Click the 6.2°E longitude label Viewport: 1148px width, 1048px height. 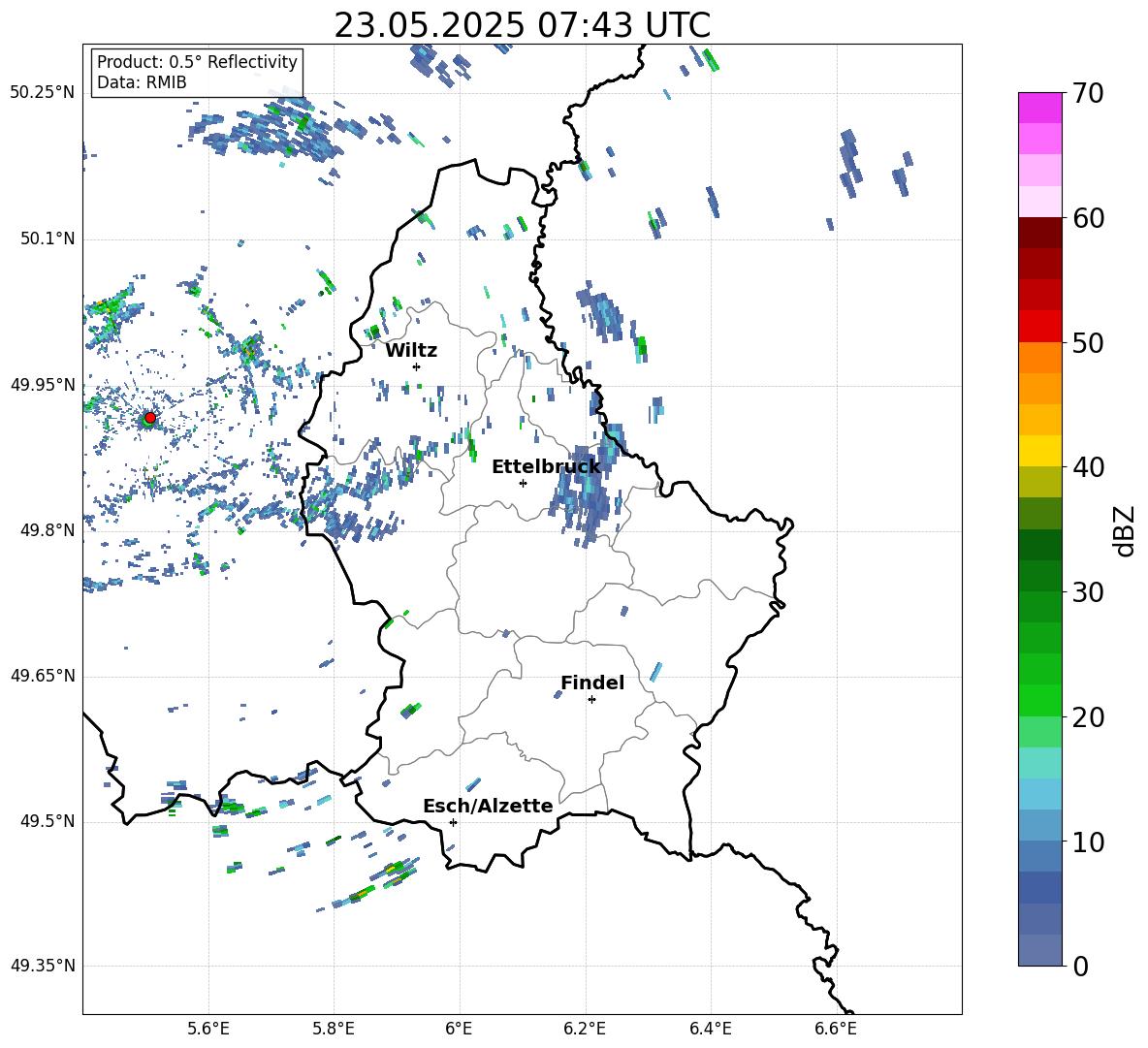tap(585, 1030)
